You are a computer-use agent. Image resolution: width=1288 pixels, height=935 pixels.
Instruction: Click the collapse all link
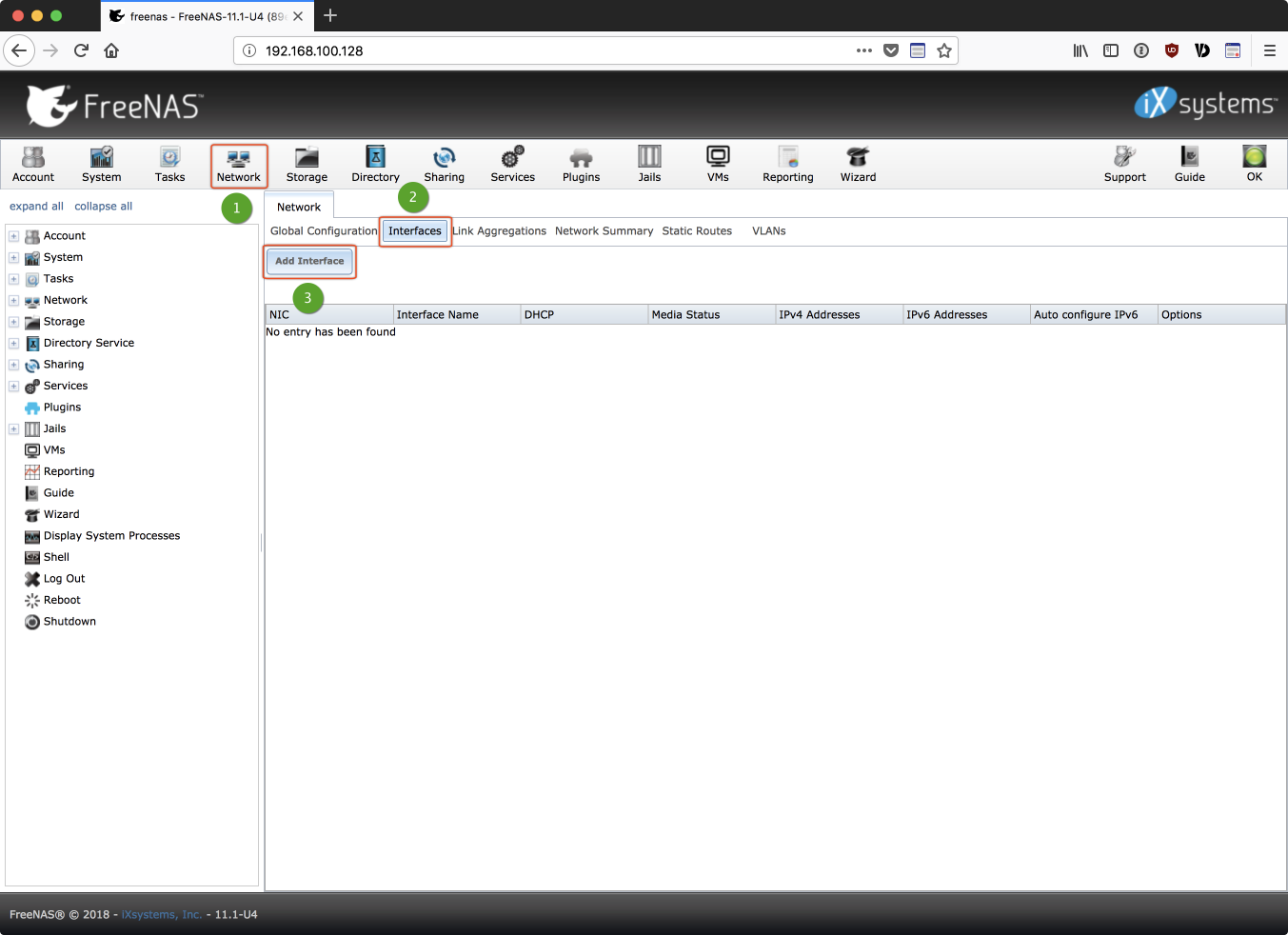(x=103, y=207)
